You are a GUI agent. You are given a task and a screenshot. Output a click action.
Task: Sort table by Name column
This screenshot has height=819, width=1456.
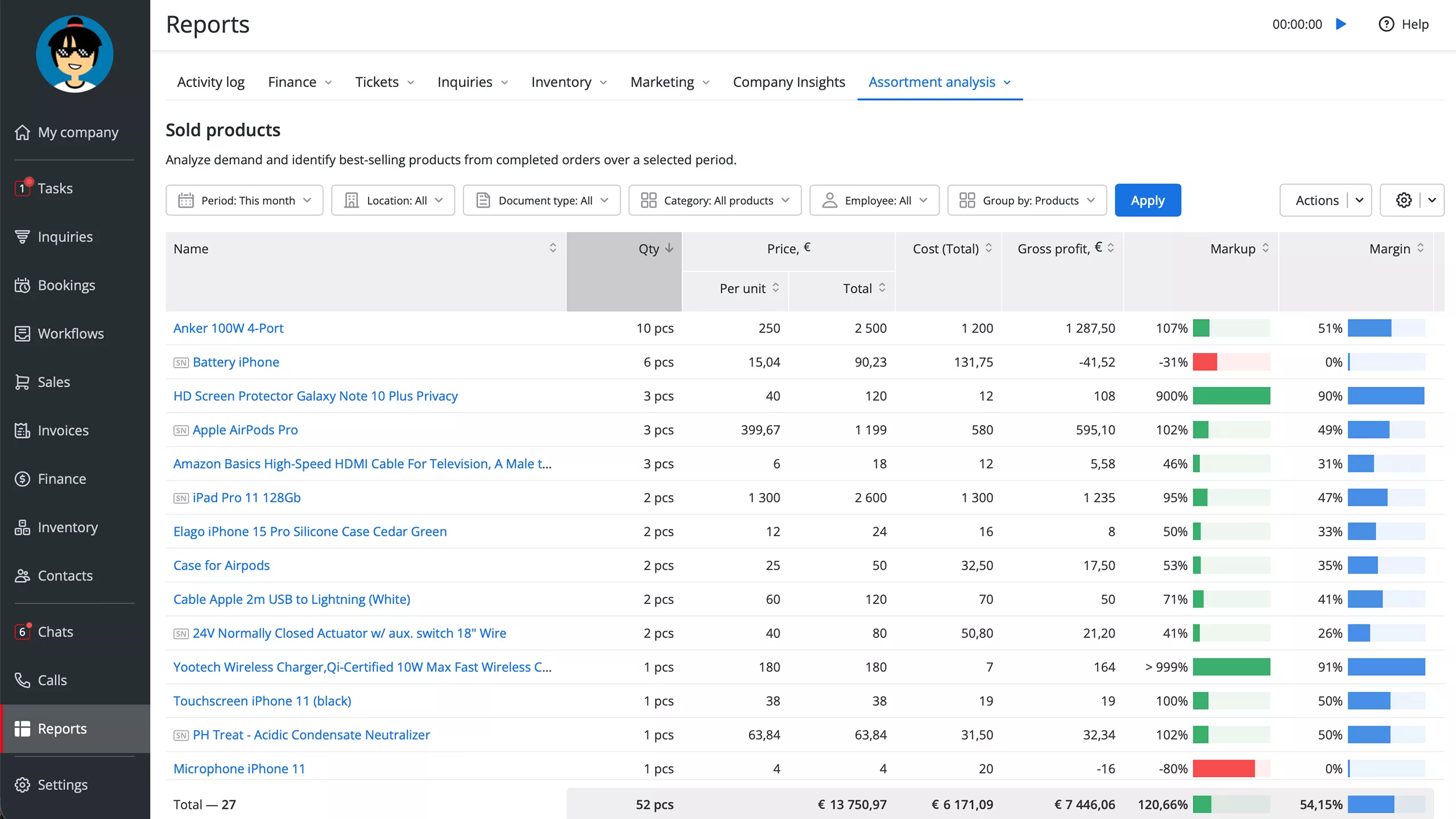[x=552, y=249]
